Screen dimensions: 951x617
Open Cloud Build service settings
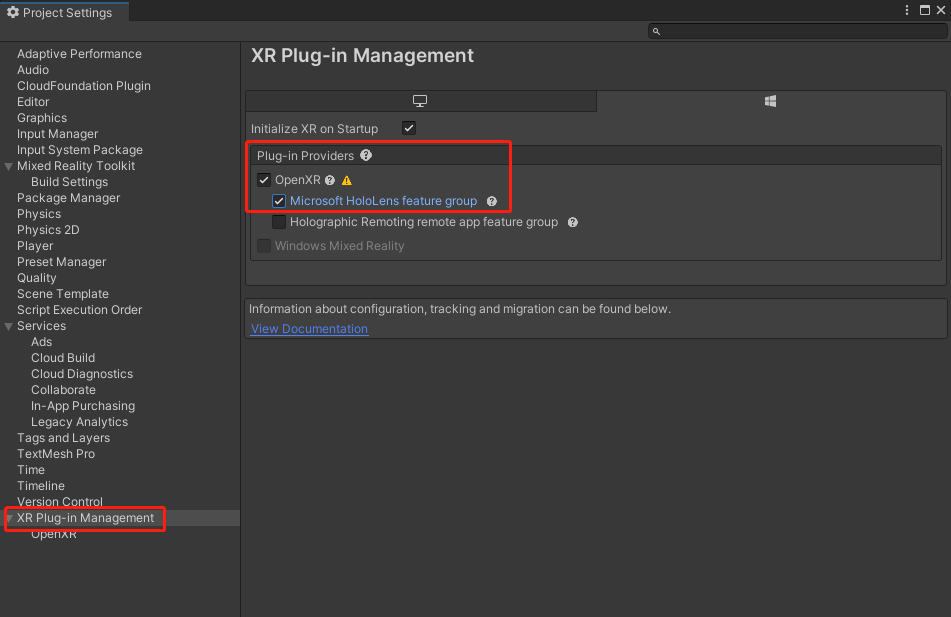pos(63,358)
